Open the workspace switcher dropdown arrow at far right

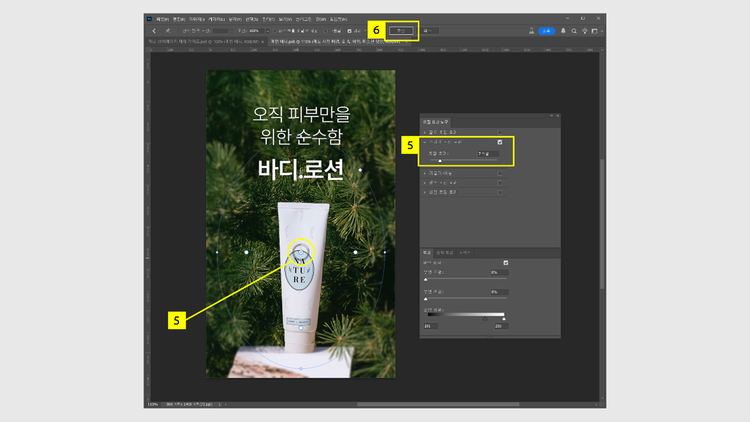coord(602,31)
